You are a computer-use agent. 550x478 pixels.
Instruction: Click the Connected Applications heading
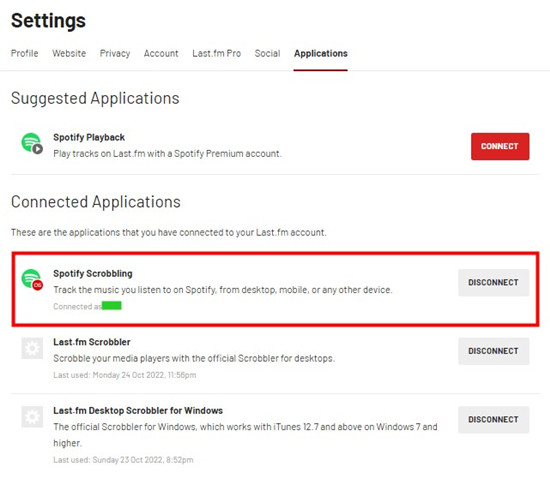click(x=96, y=202)
